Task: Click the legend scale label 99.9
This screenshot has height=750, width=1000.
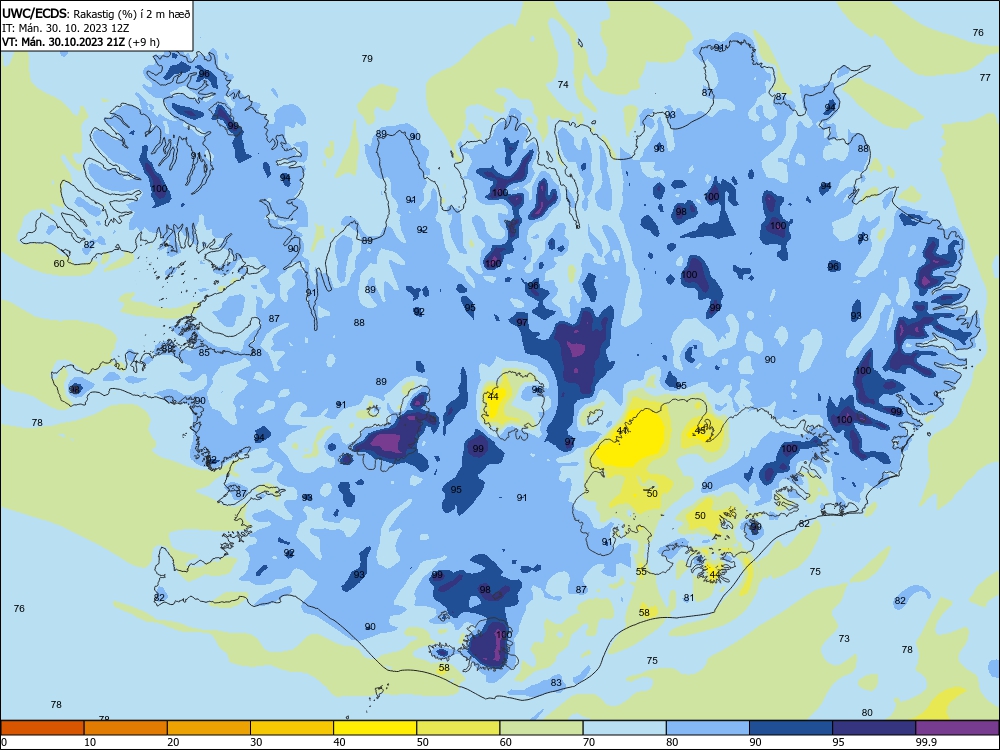Action: point(925,742)
